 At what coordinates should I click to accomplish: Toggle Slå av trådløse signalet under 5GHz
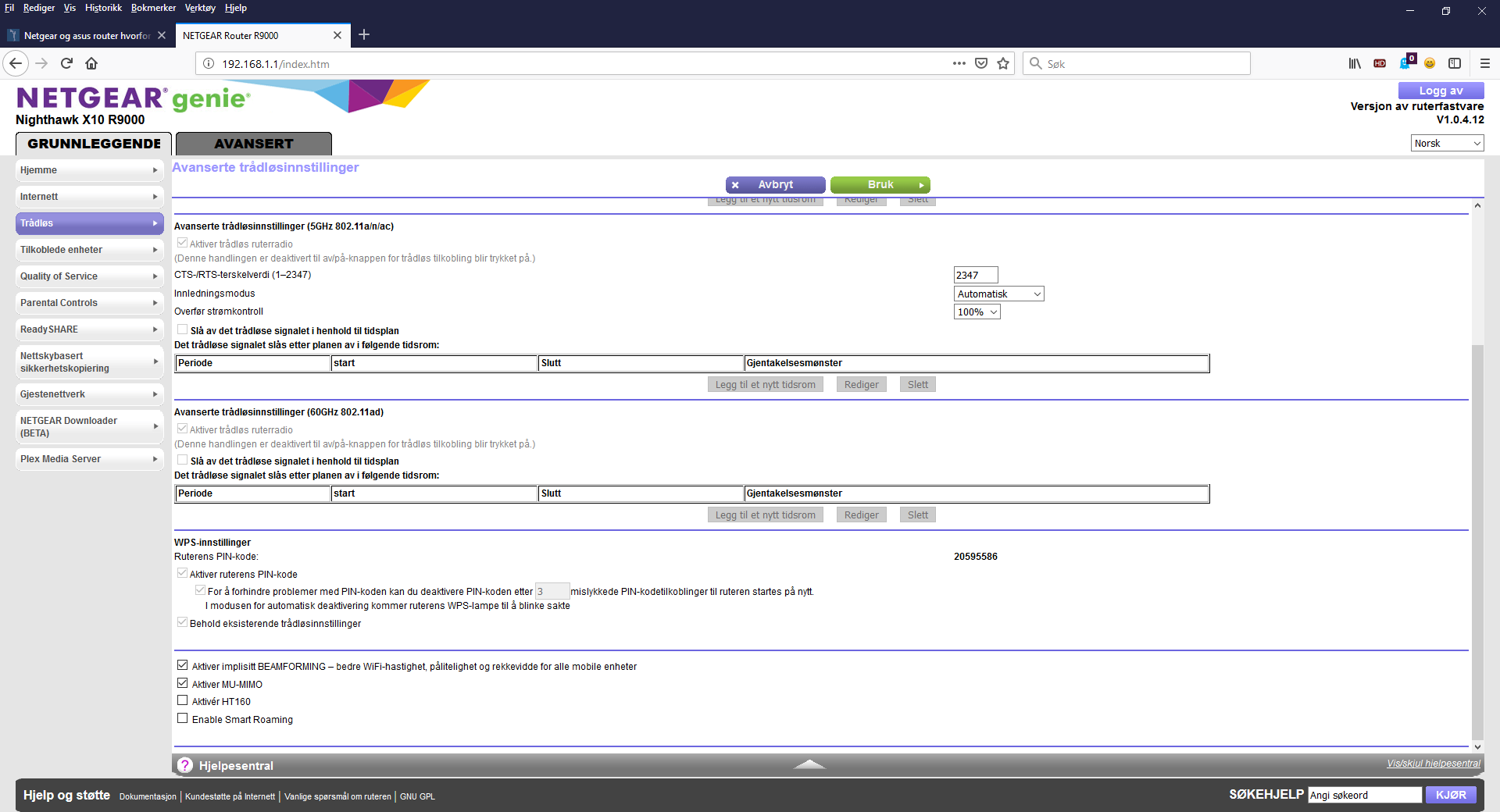point(182,329)
